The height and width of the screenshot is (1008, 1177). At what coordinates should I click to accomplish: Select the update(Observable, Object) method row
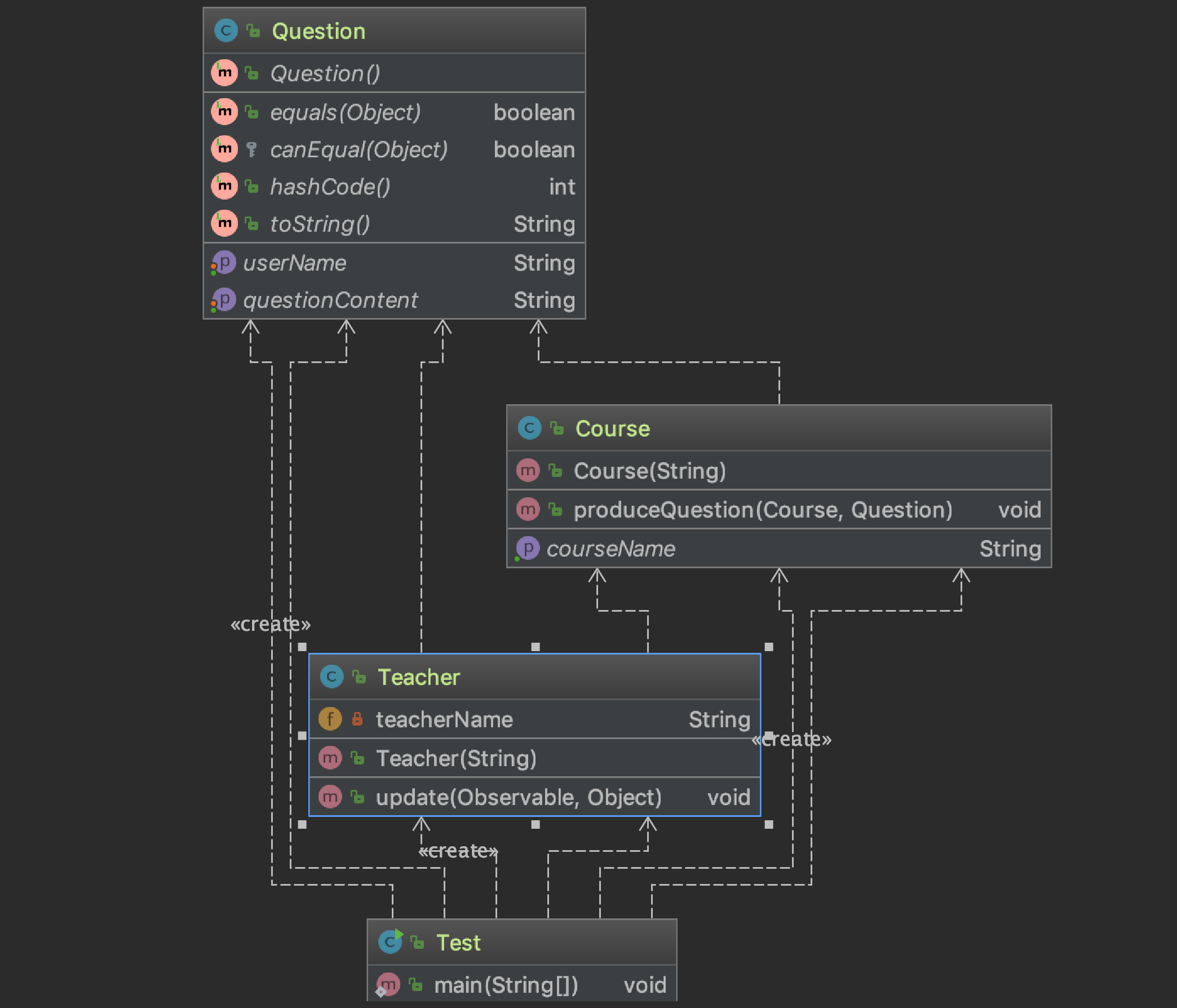(x=518, y=797)
